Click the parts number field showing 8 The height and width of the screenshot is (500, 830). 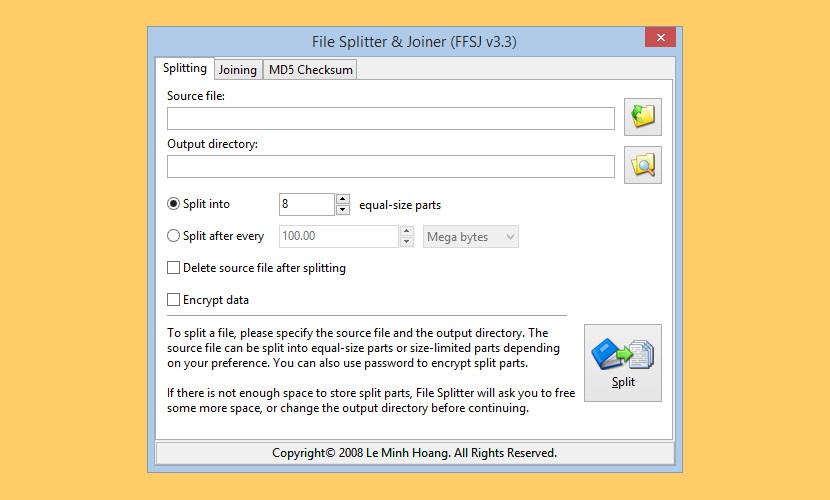click(x=307, y=204)
